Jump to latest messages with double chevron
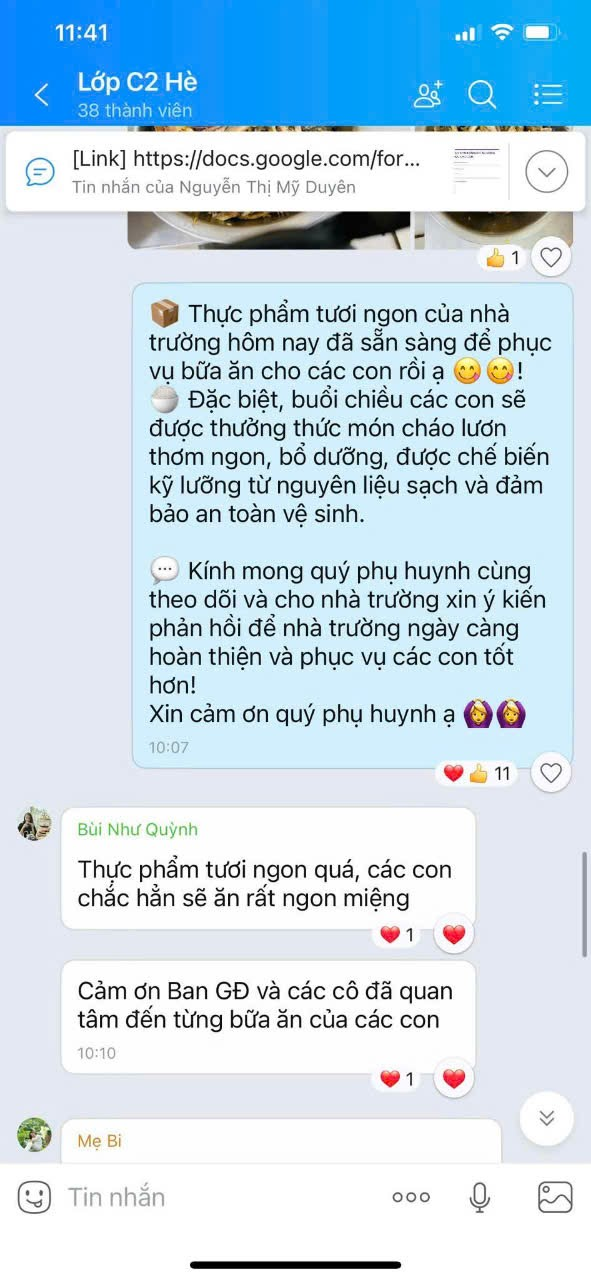 click(x=547, y=1118)
